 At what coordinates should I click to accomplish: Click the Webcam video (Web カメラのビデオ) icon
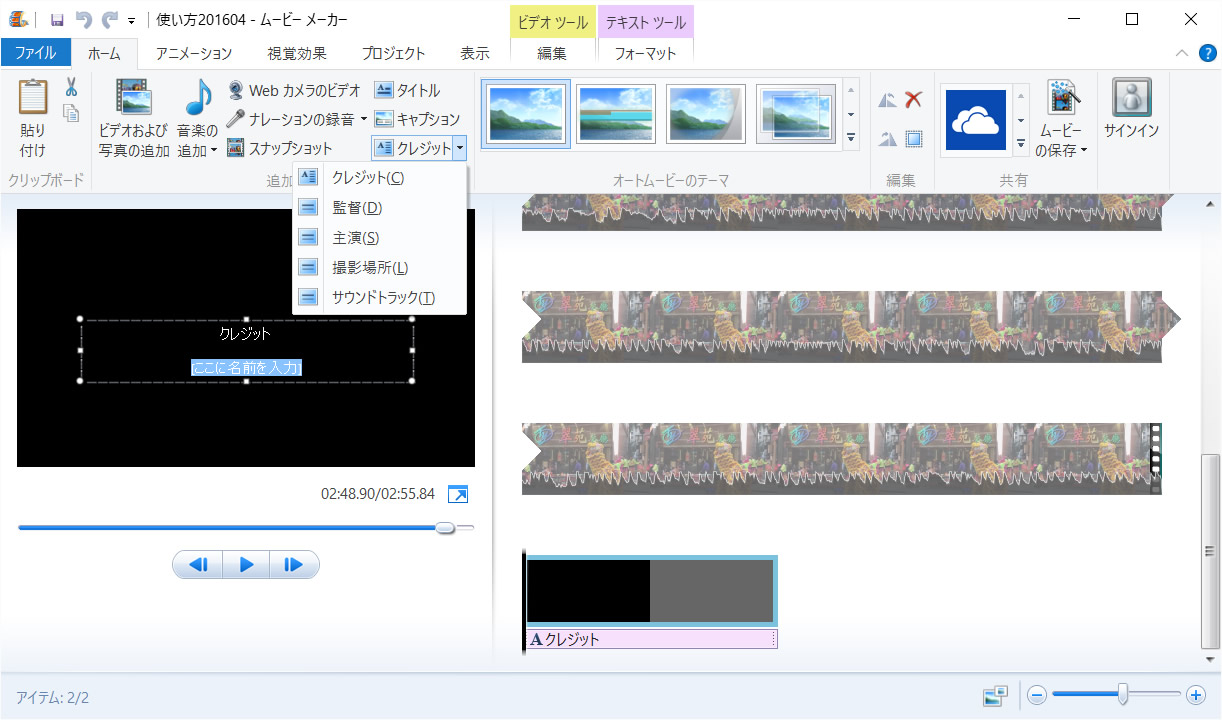[x=236, y=91]
